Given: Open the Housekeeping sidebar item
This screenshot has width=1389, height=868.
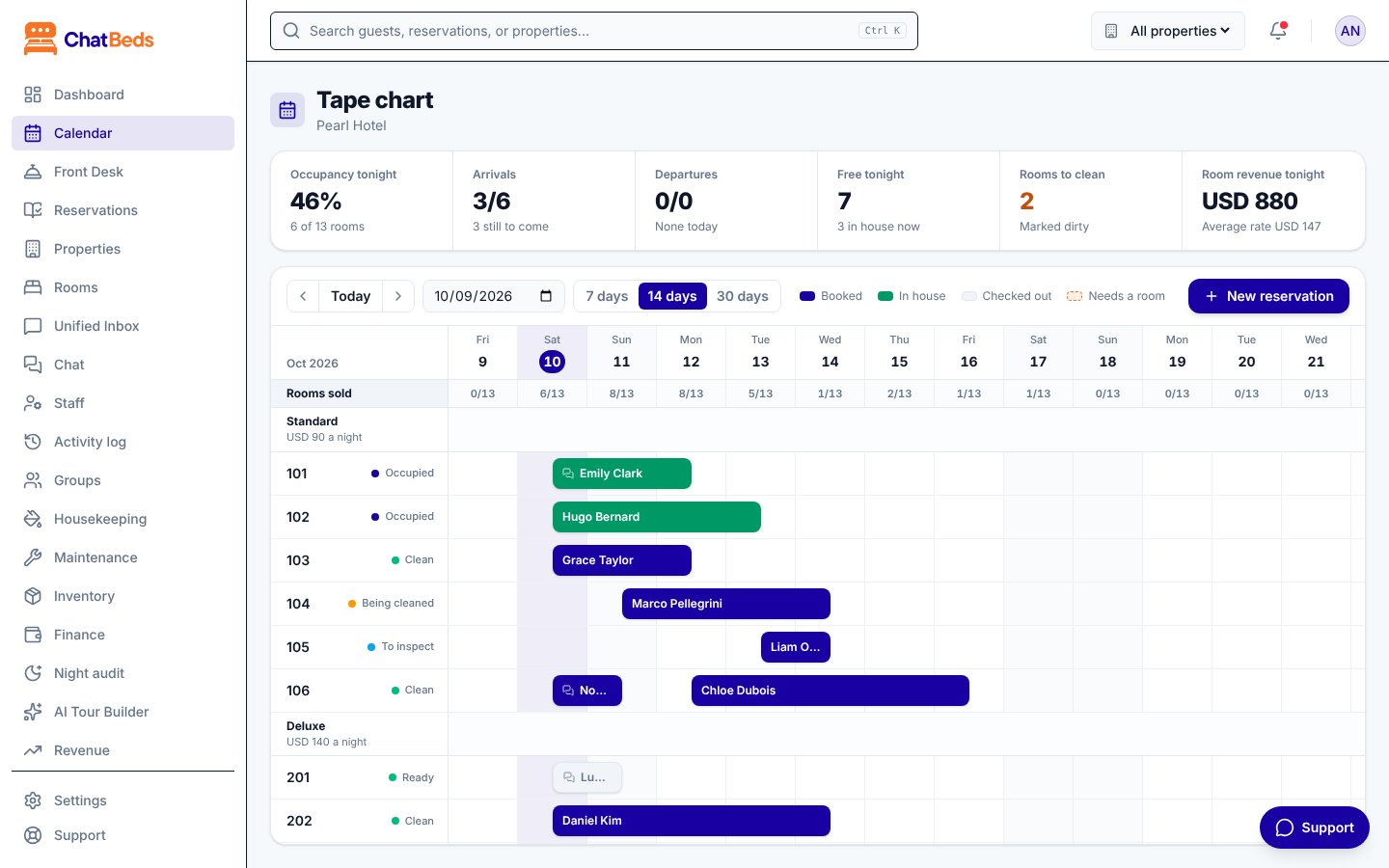Looking at the screenshot, I should tap(123, 519).
